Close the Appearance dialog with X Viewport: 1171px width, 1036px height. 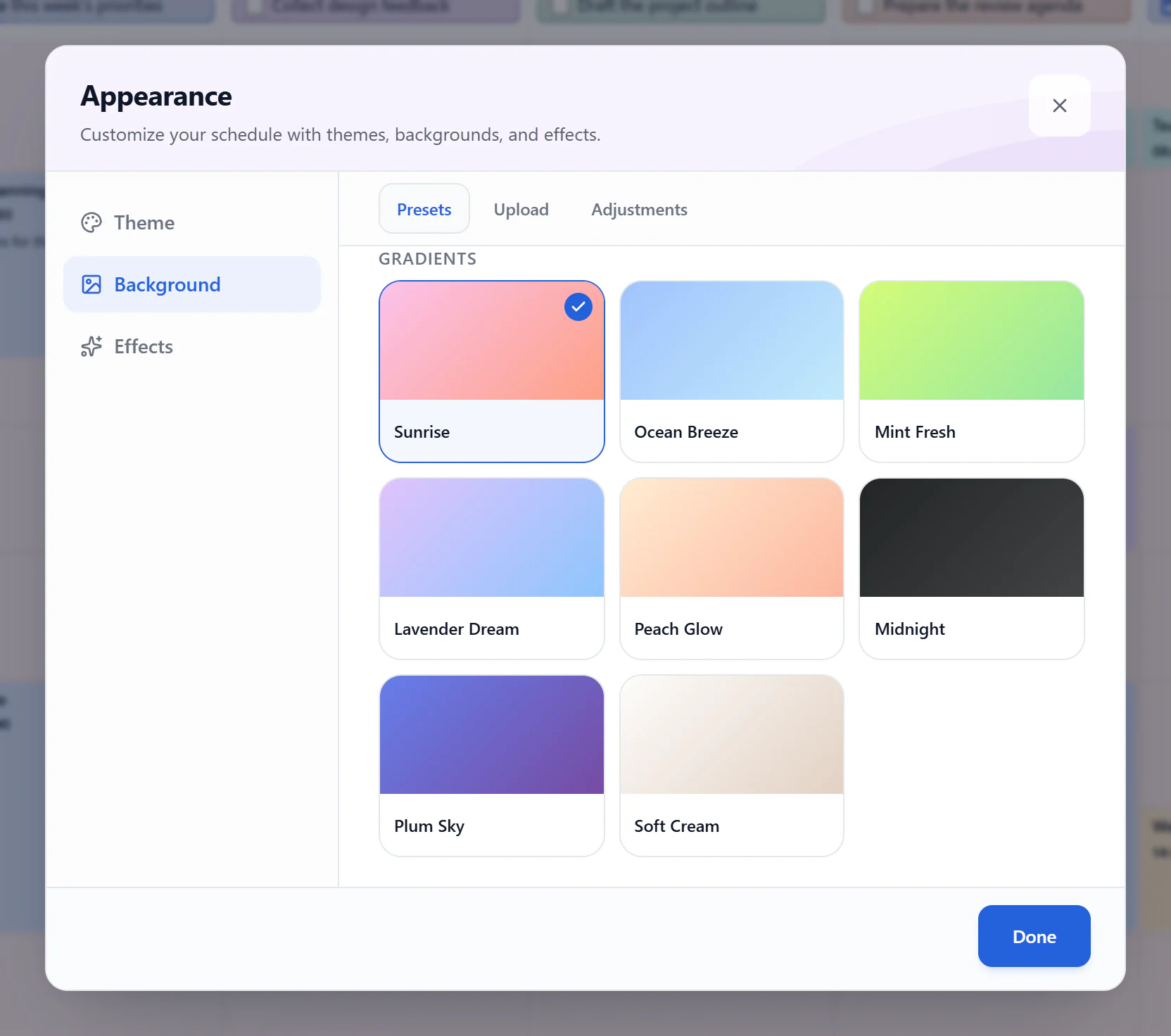1059,106
